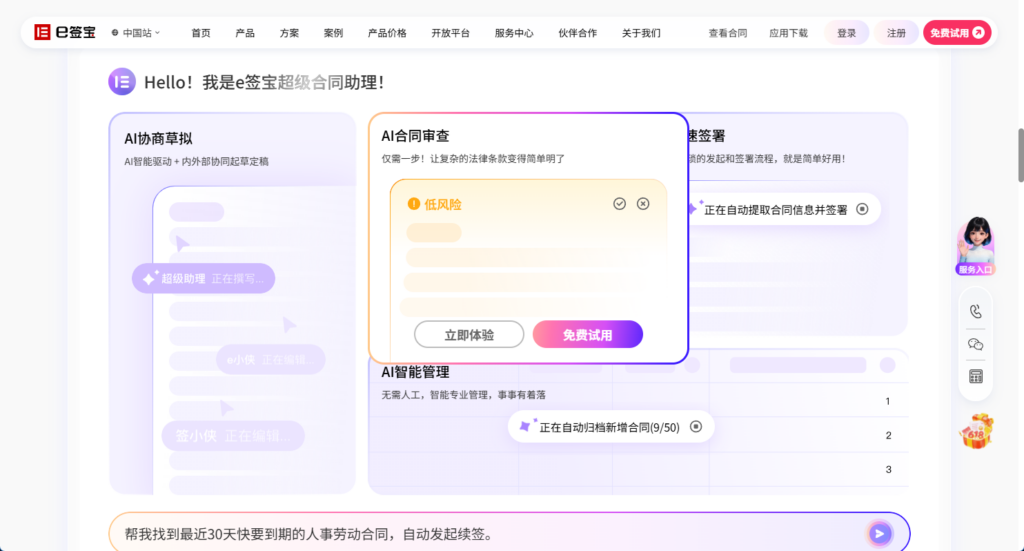Click the page vertical scrollbar
This screenshot has width=1024, height=551.
1019,155
